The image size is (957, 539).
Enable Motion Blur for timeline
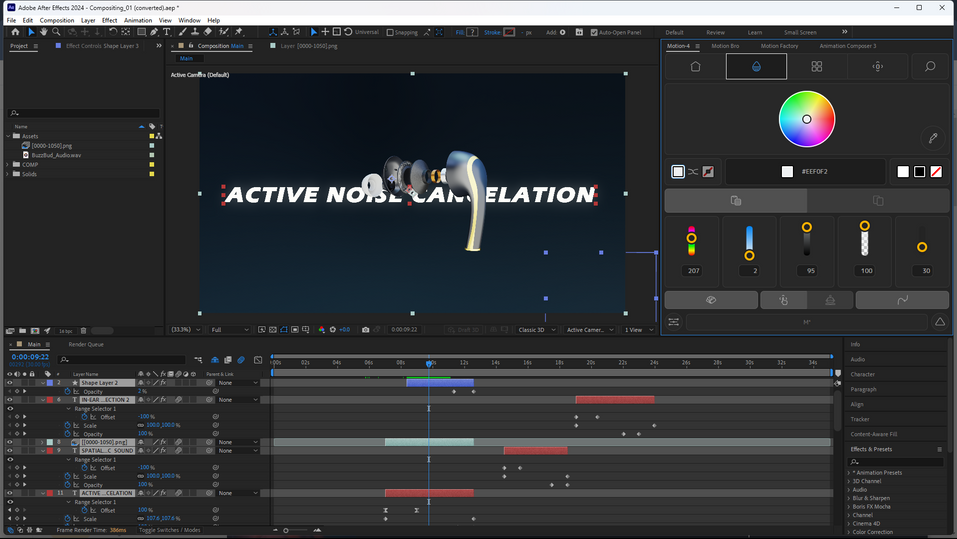tap(241, 360)
